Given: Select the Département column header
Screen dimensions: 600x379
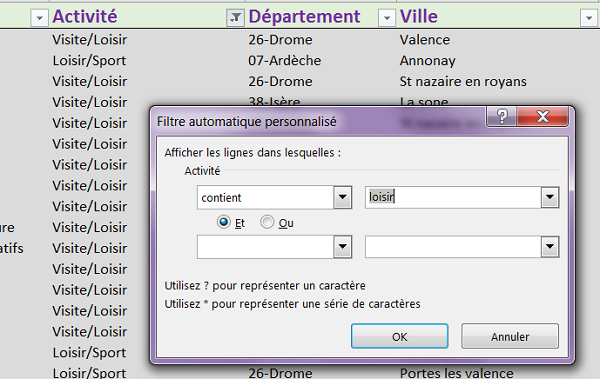Looking at the screenshot, I should pos(304,16).
